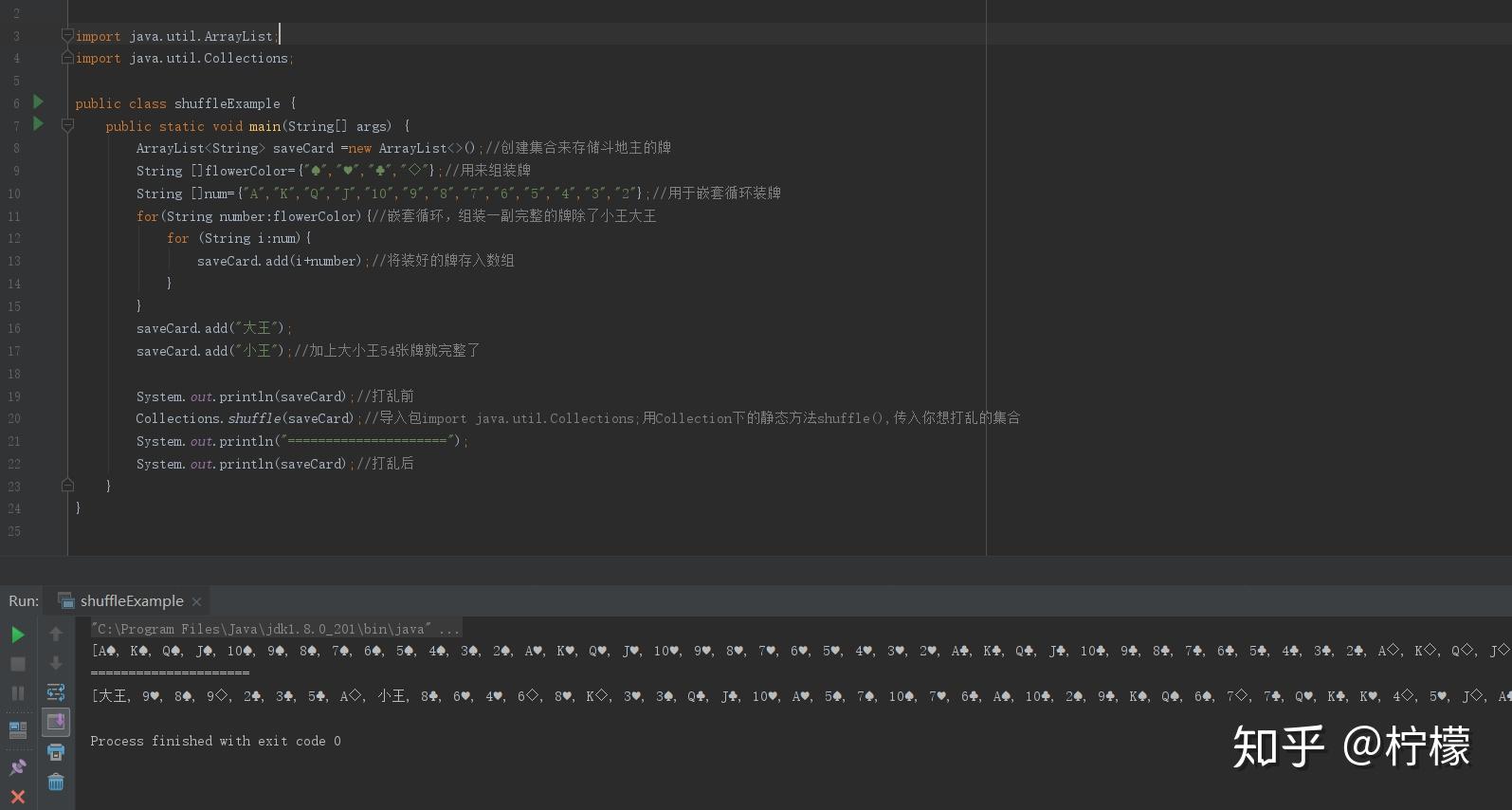Click the Down the Stack Trace arrow

pos(56,663)
